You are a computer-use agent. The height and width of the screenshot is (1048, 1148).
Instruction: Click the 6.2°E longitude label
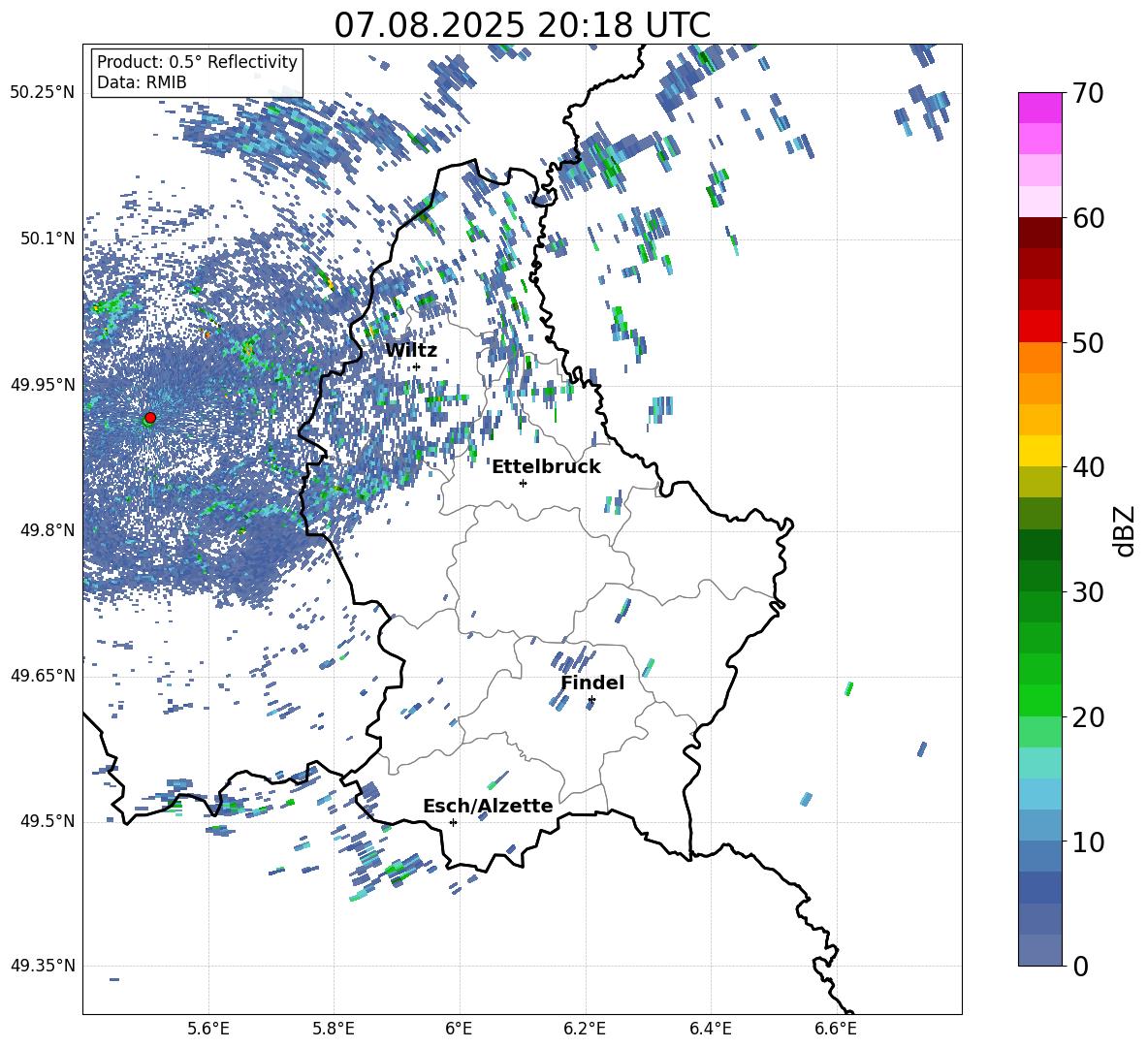click(x=585, y=1029)
